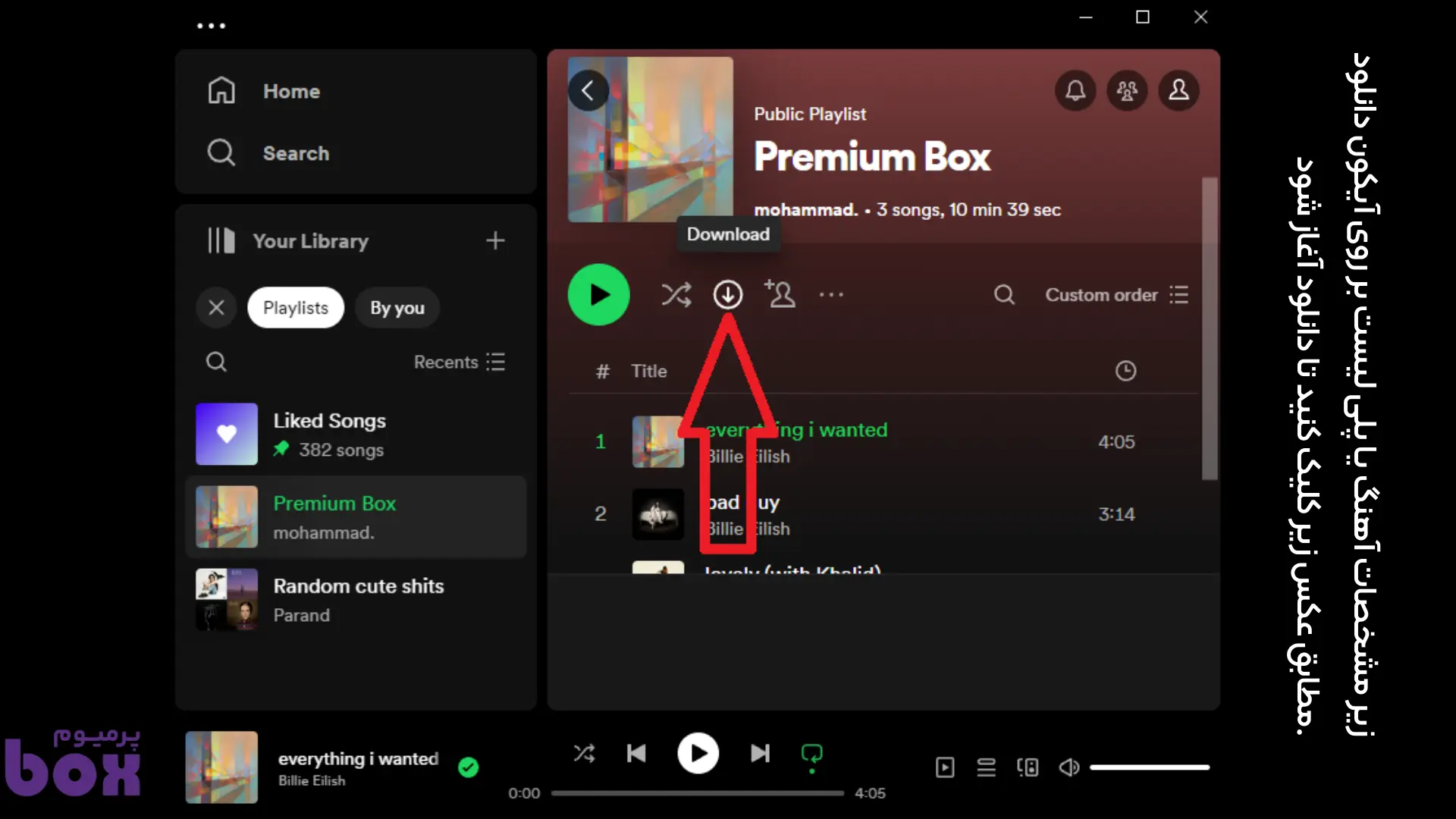Download the Premium Box playlist
The height and width of the screenshot is (819, 1456).
[x=728, y=295]
